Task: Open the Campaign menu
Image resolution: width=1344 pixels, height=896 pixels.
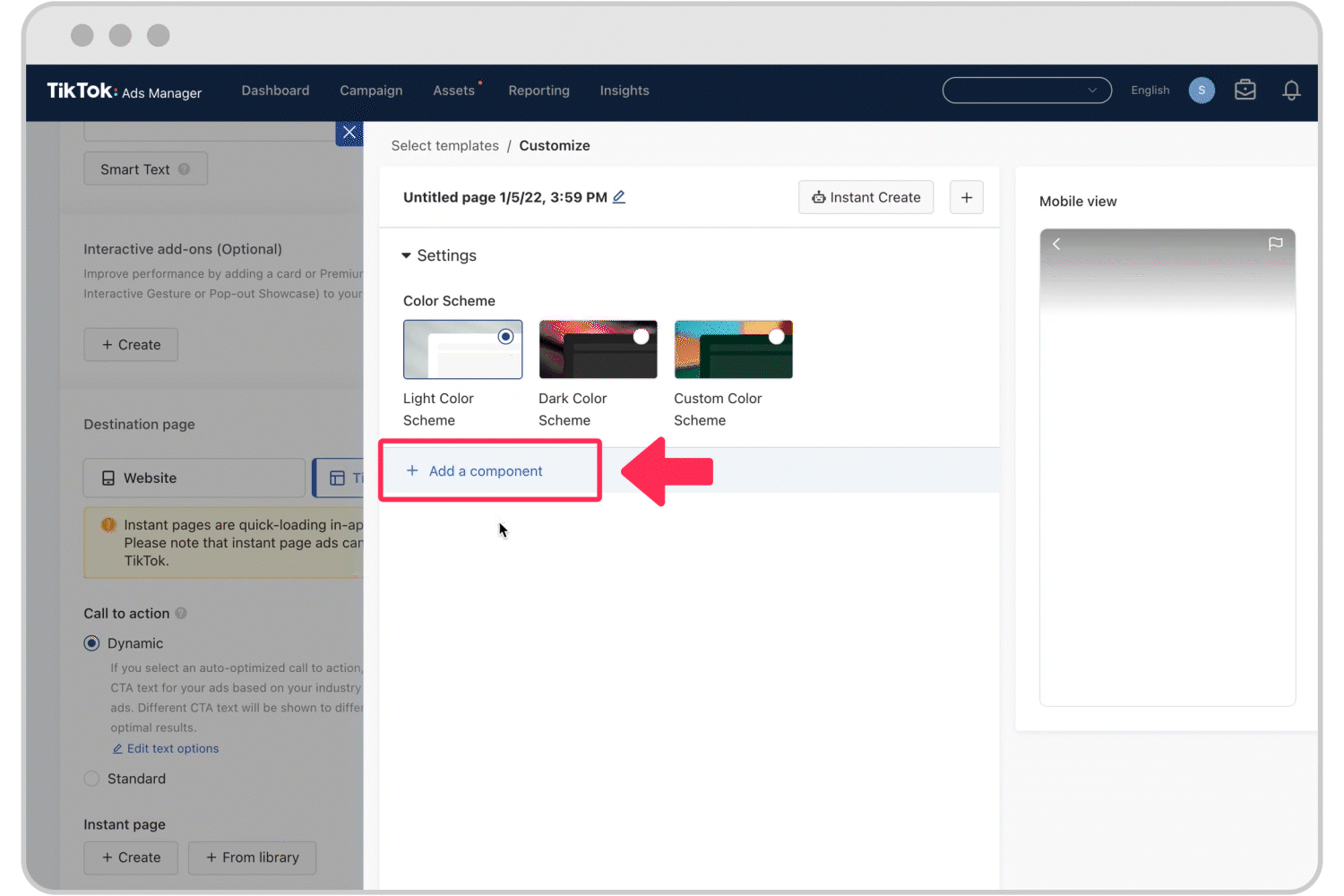Action: [371, 90]
